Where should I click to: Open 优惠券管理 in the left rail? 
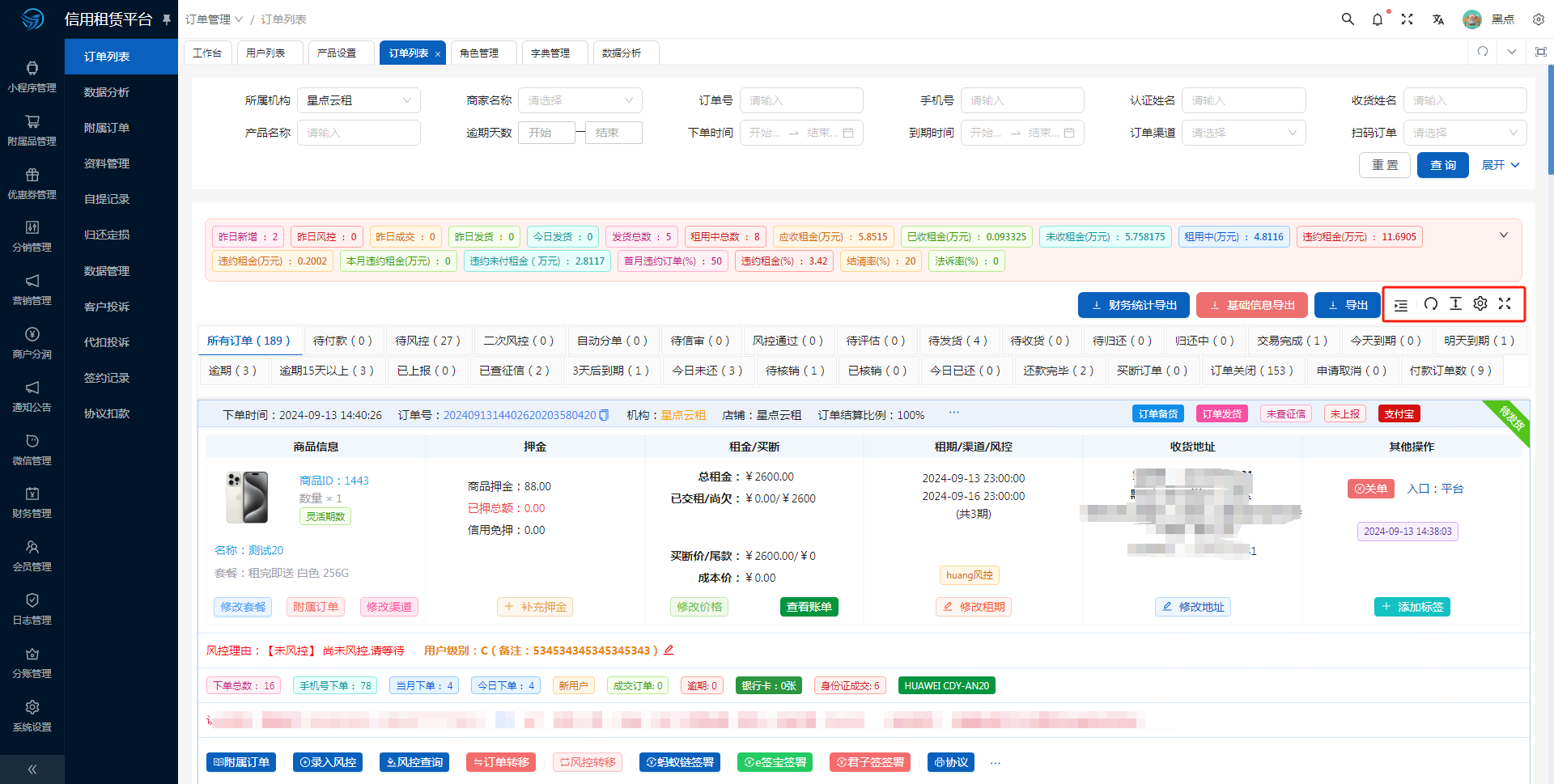[x=32, y=184]
